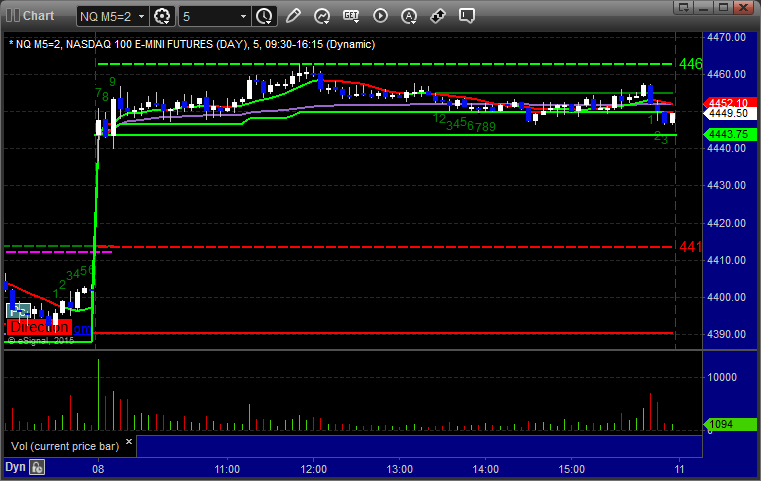The height and width of the screenshot is (481, 761).
Task: Close the Vol (current price bar) study tab
Action: tap(129, 442)
